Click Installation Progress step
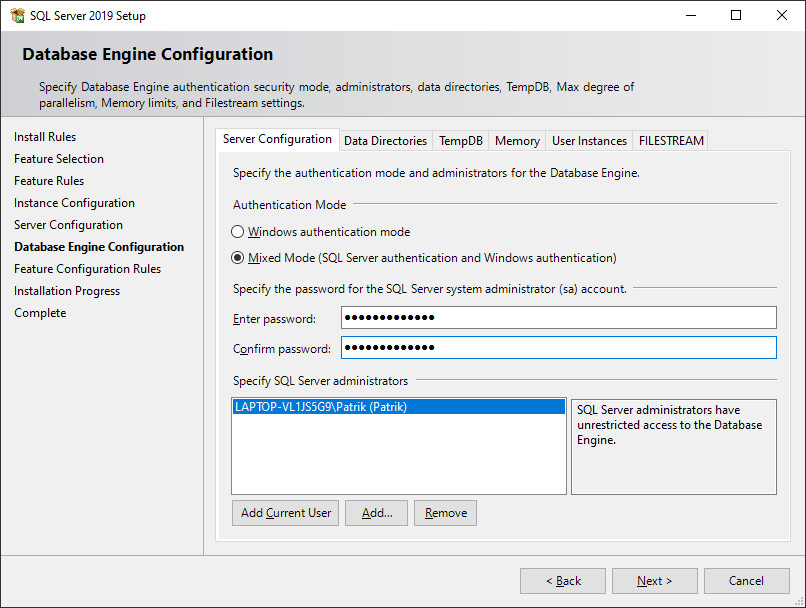This screenshot has height=608, width=806. [67, 291]
